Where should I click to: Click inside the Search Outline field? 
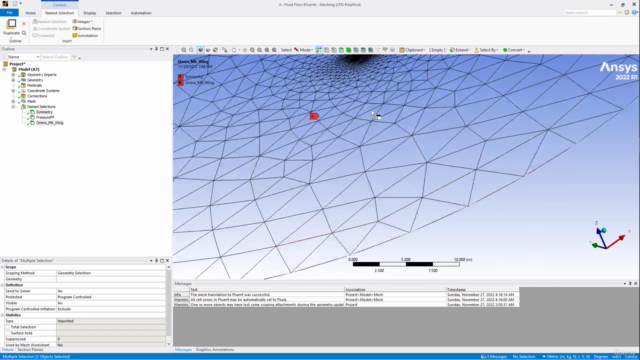[x=55, y=57]
